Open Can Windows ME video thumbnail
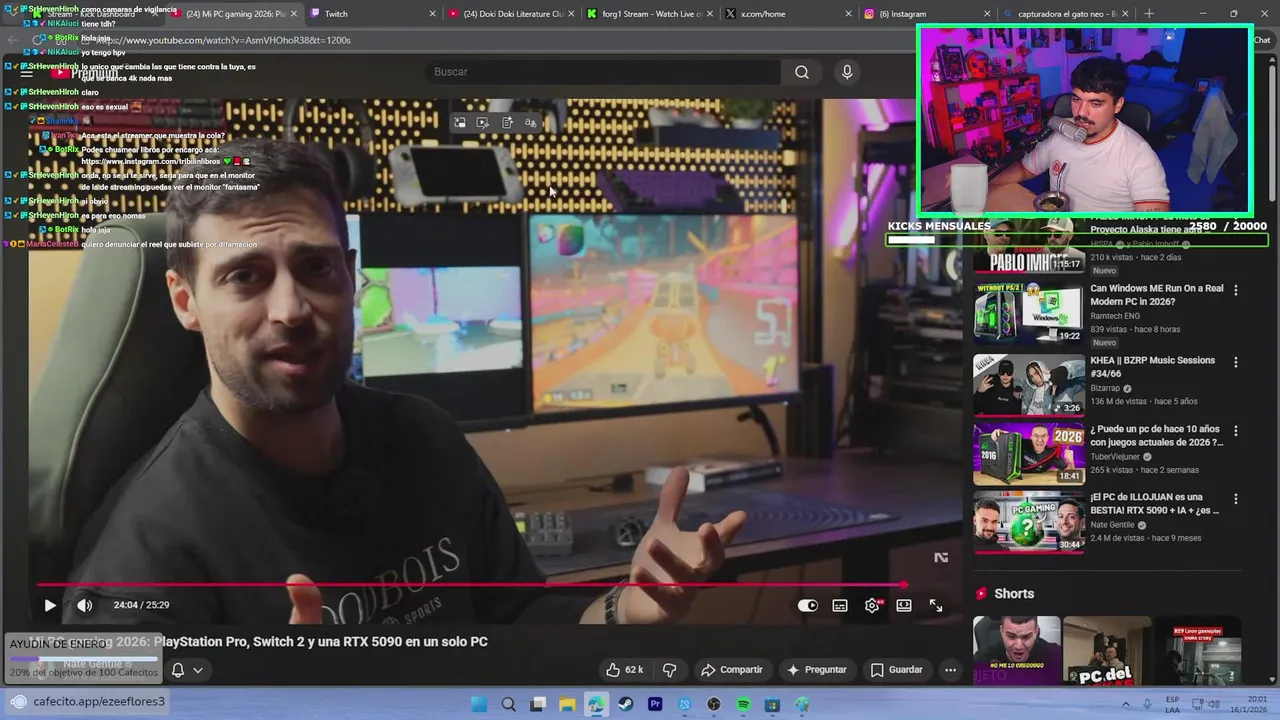The image size is (1280, 720). (x=1029, y=313)
